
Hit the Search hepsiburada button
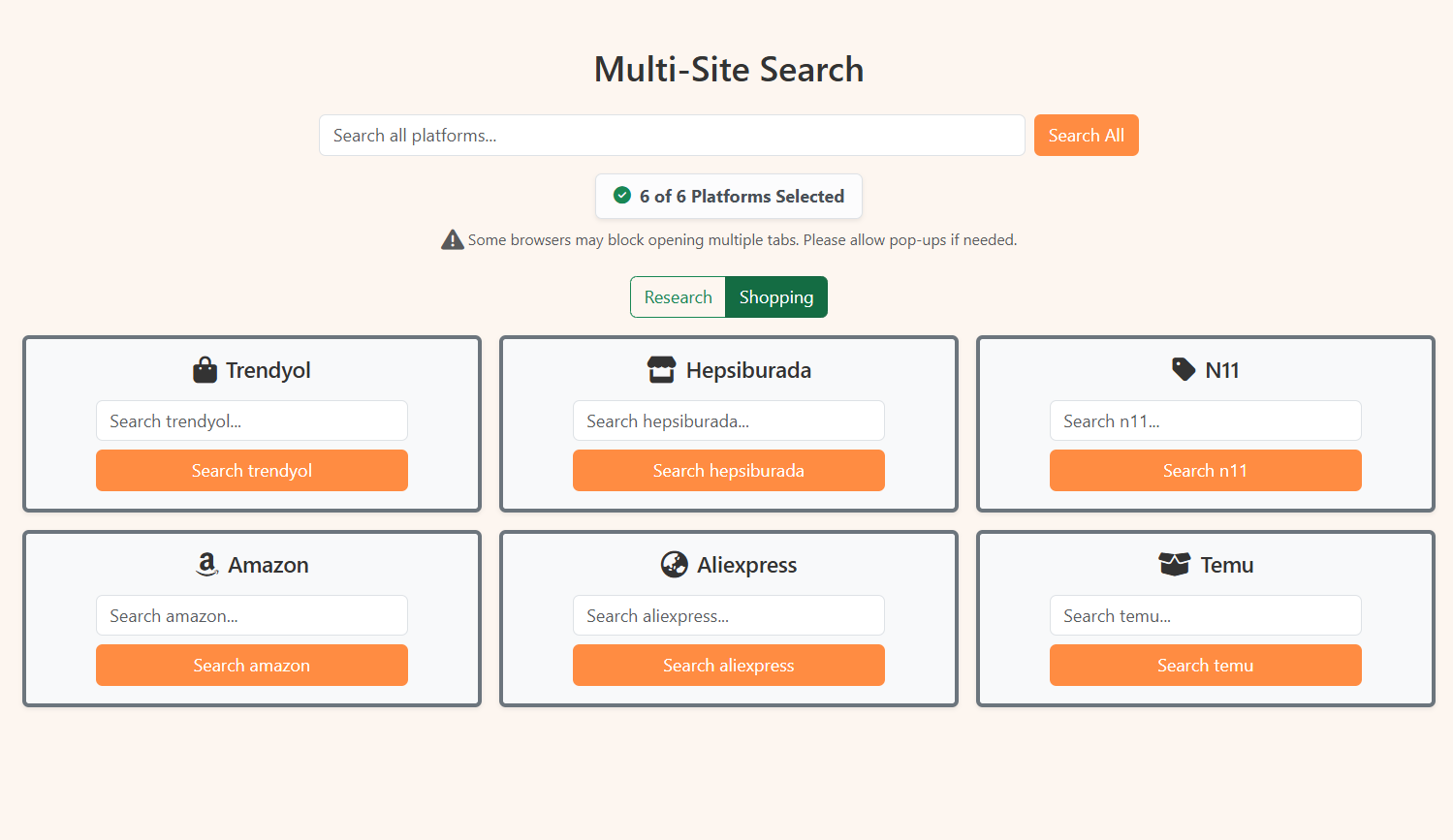coord(729,471)
